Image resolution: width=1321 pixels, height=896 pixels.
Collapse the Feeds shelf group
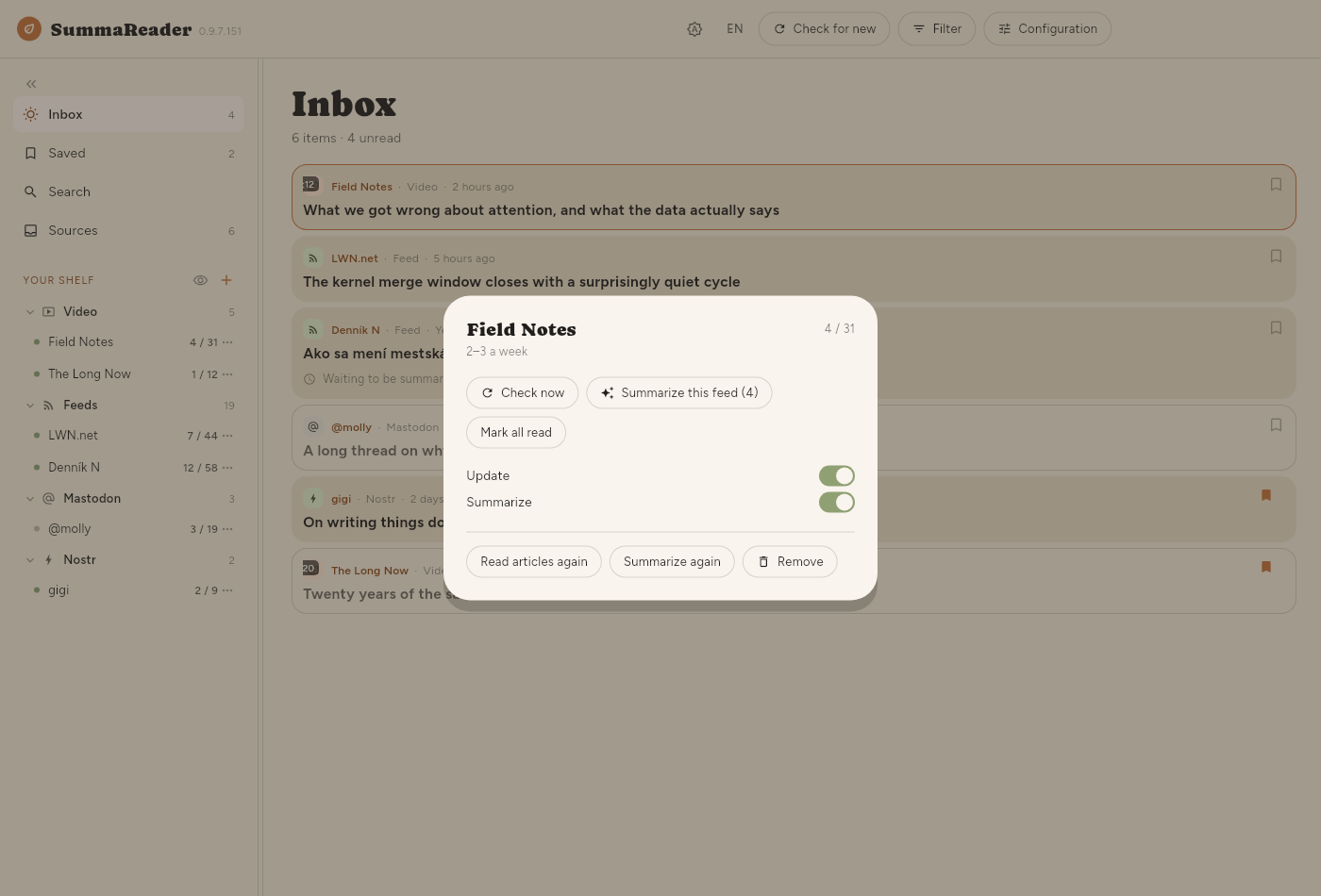click(30, 406)
